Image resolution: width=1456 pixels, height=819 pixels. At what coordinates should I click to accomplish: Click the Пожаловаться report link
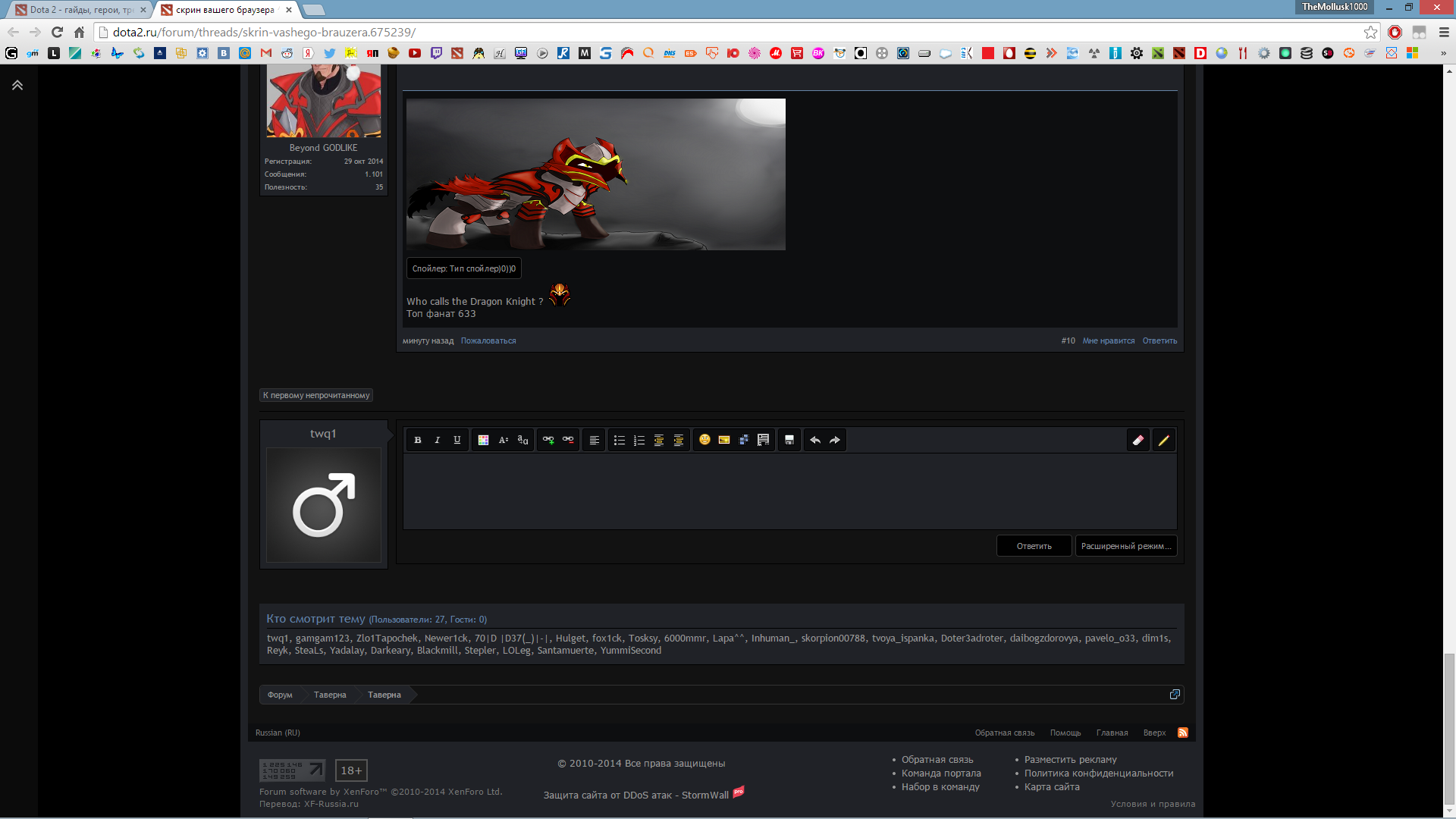point(488,340)
